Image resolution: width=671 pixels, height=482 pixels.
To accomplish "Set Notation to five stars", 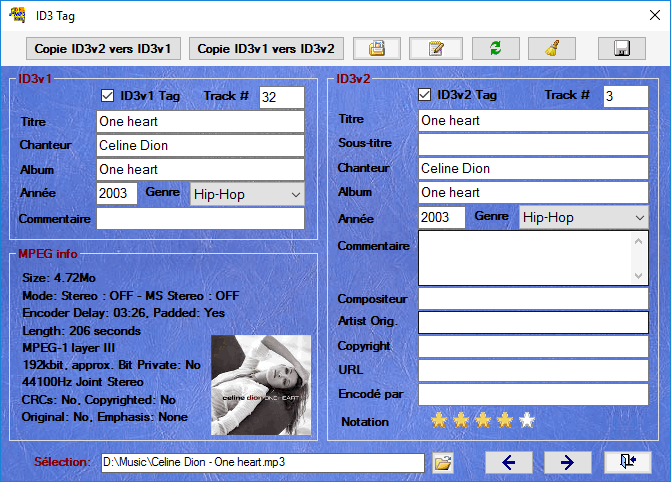I will 527,420.
